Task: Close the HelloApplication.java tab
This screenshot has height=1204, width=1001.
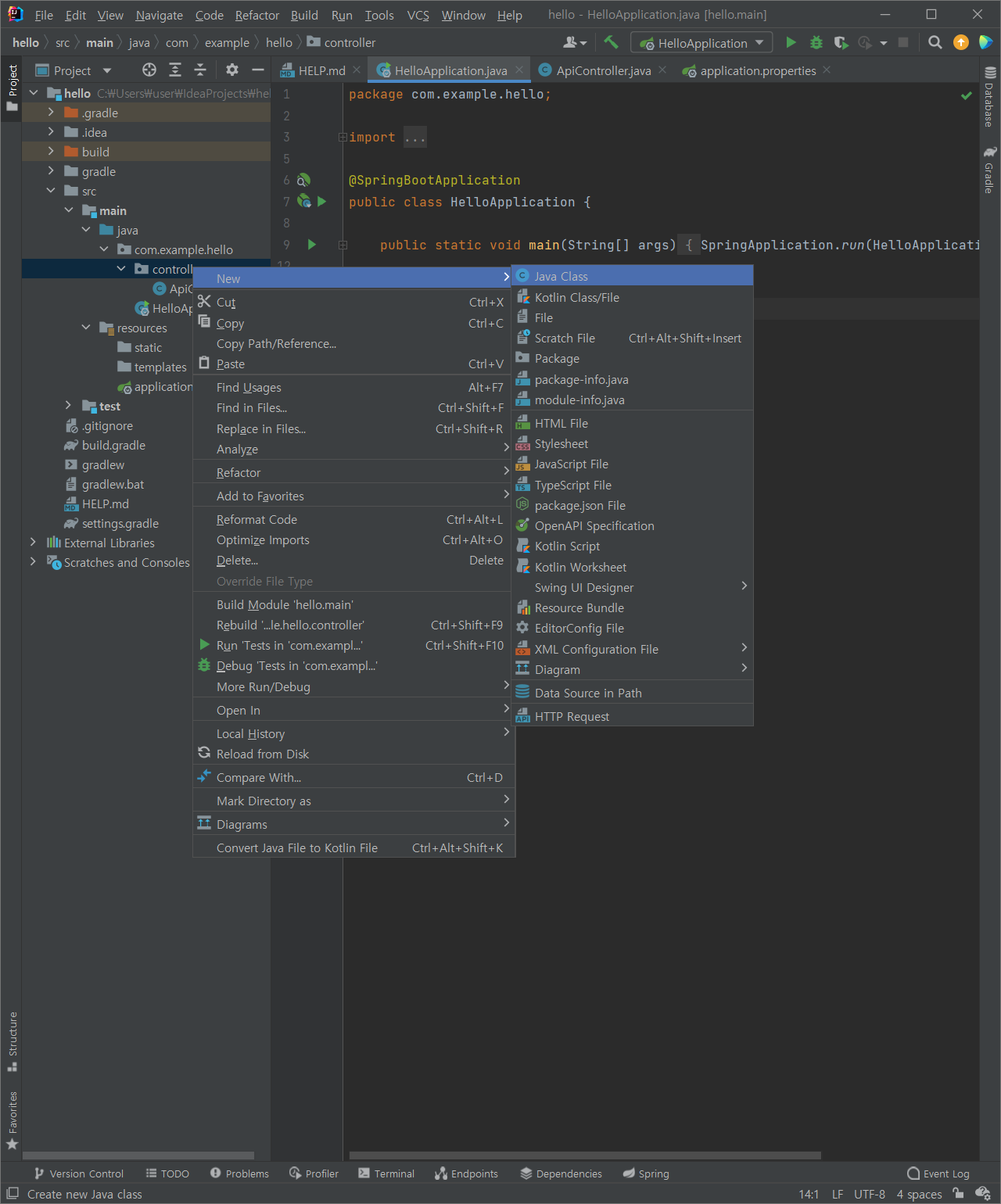Action: coord(519,70)
